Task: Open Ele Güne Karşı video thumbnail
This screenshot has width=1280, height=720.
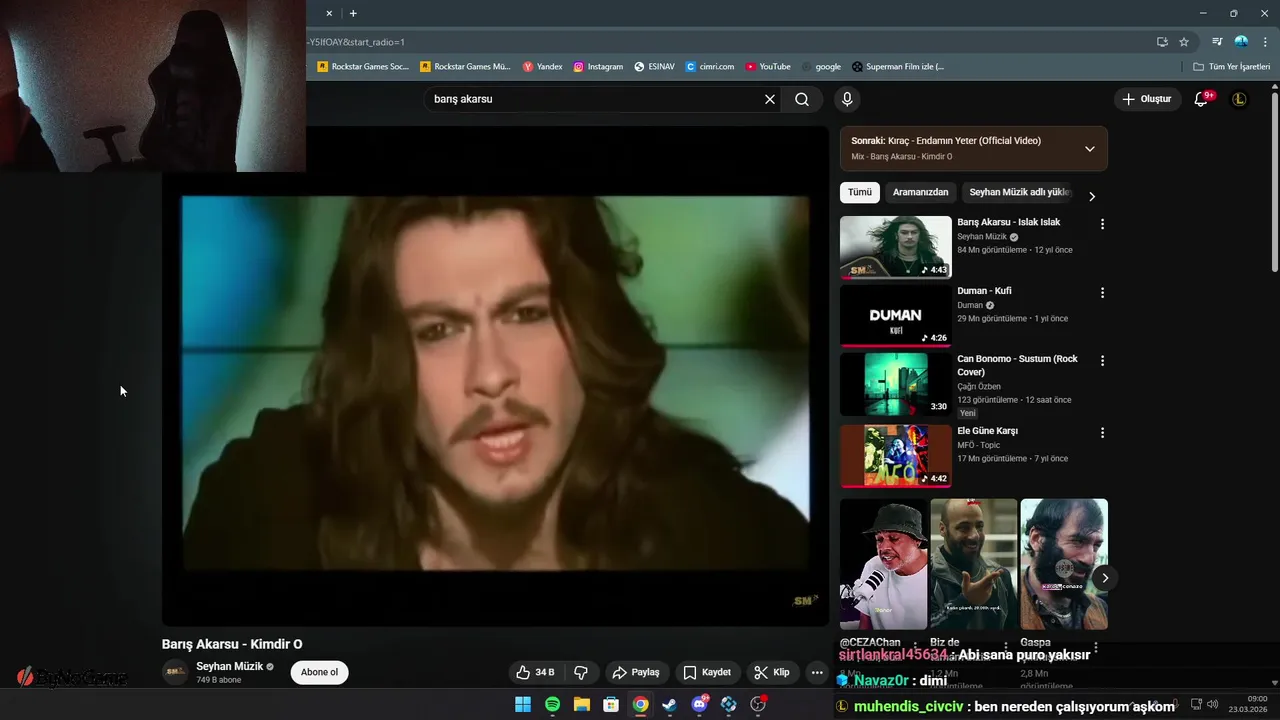Action: (x=896, y=456)
